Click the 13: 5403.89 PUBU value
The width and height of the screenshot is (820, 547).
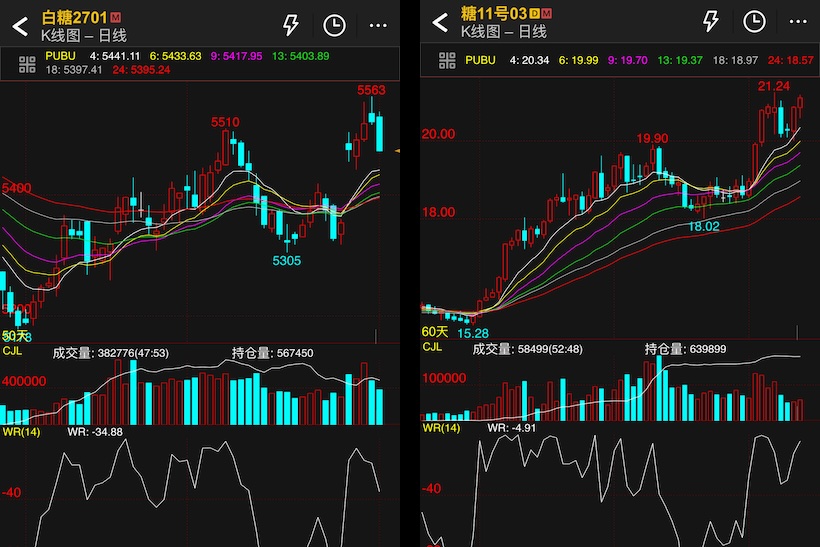coord(301,56)
